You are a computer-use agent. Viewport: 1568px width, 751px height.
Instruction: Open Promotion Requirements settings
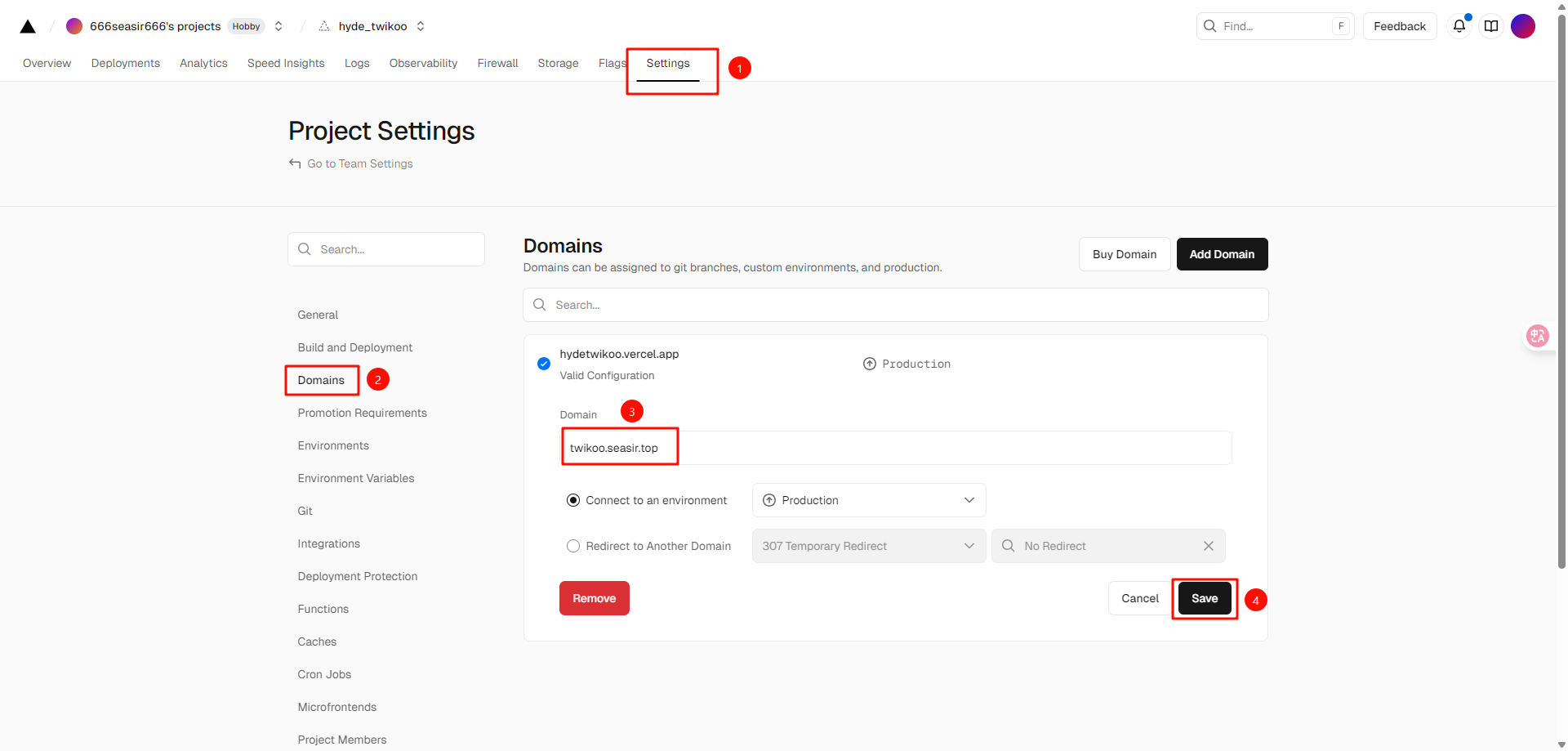point(363,413)
